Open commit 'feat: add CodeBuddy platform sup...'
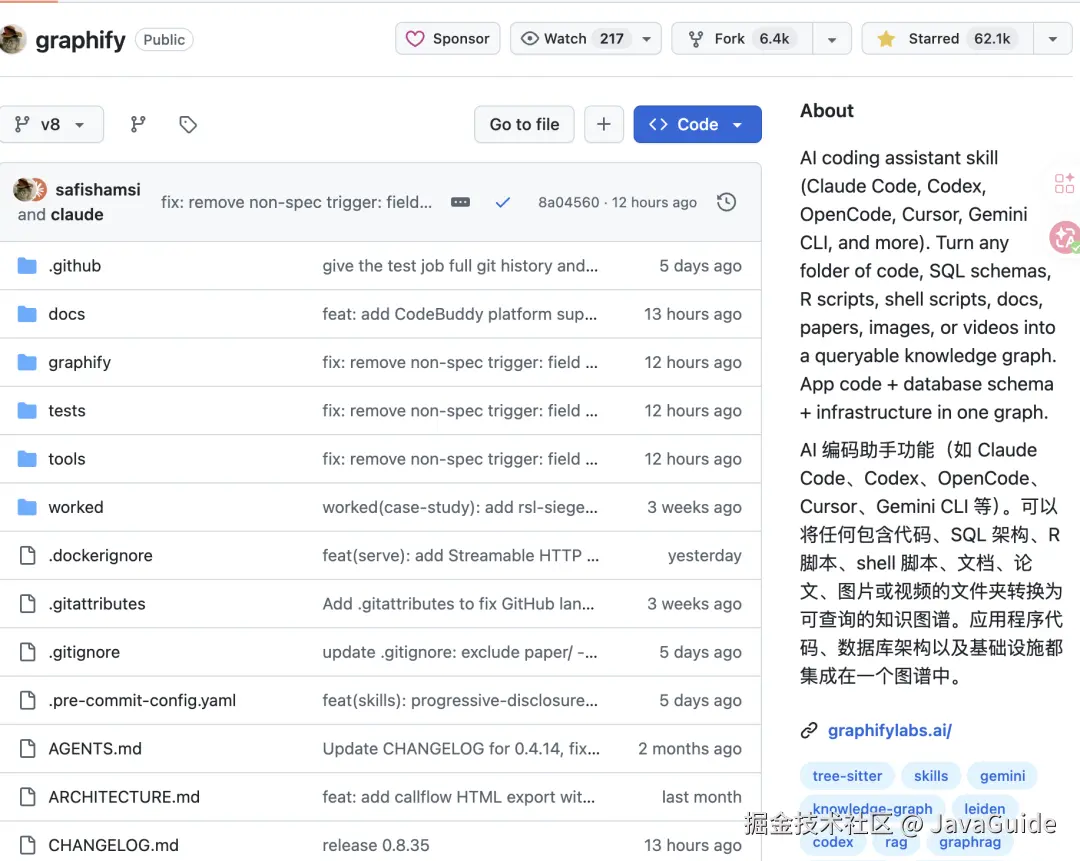 pos(459,314)
